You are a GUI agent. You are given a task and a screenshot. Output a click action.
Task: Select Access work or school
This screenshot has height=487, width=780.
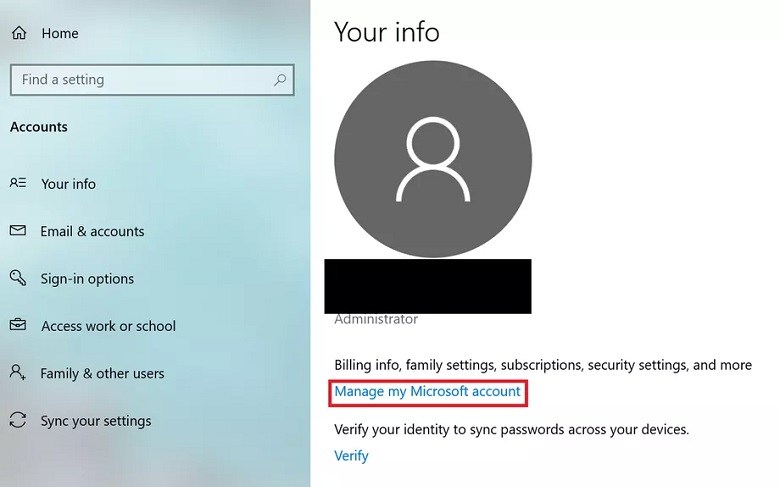tap(108, 326)
